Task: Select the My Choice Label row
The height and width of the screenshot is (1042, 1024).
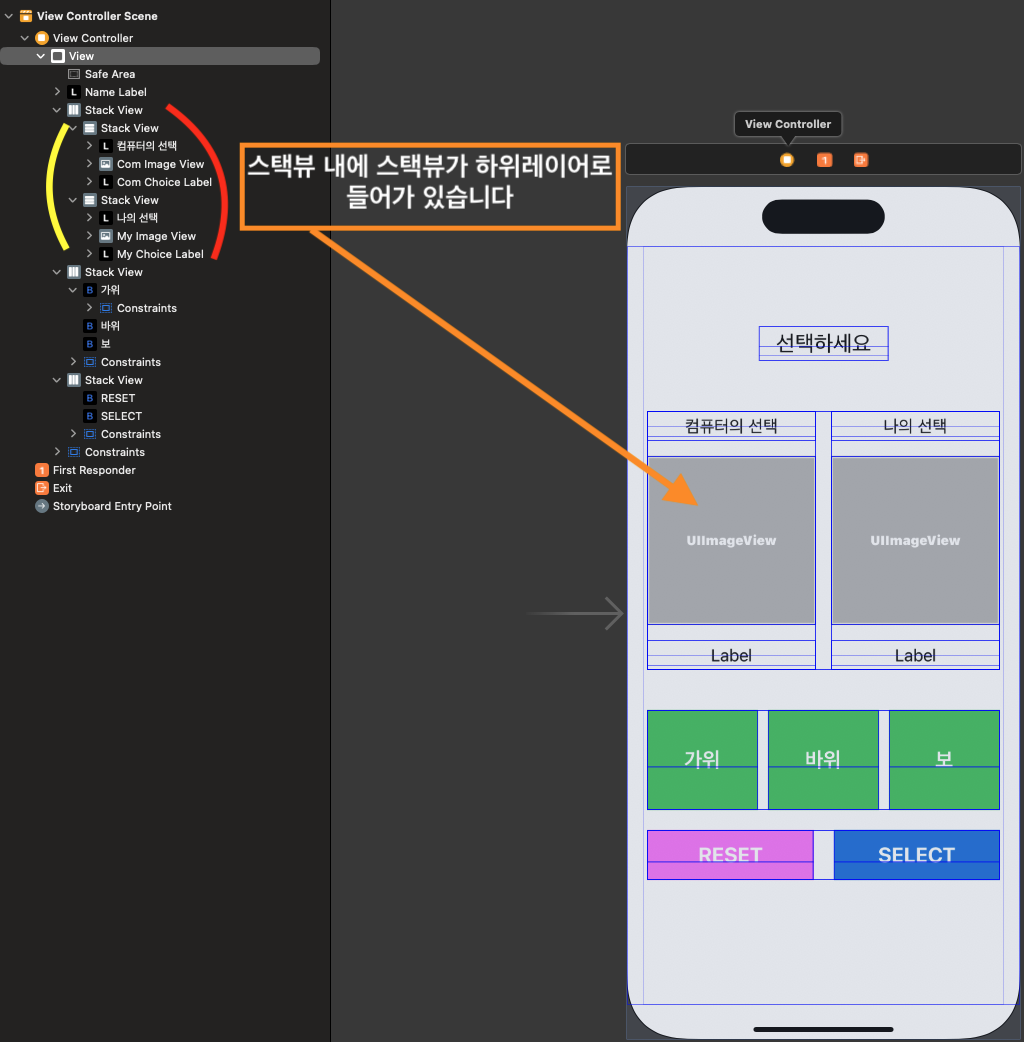Action: click(160, 254)
